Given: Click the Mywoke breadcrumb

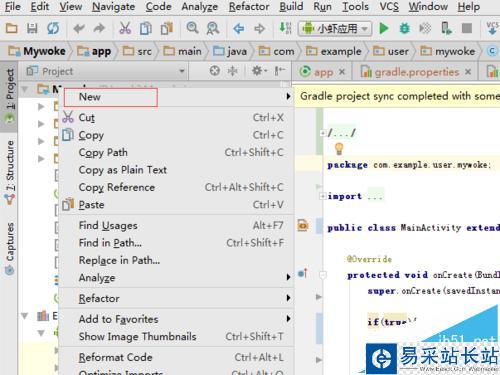Looking at the screenshot, I should point(37,51).
